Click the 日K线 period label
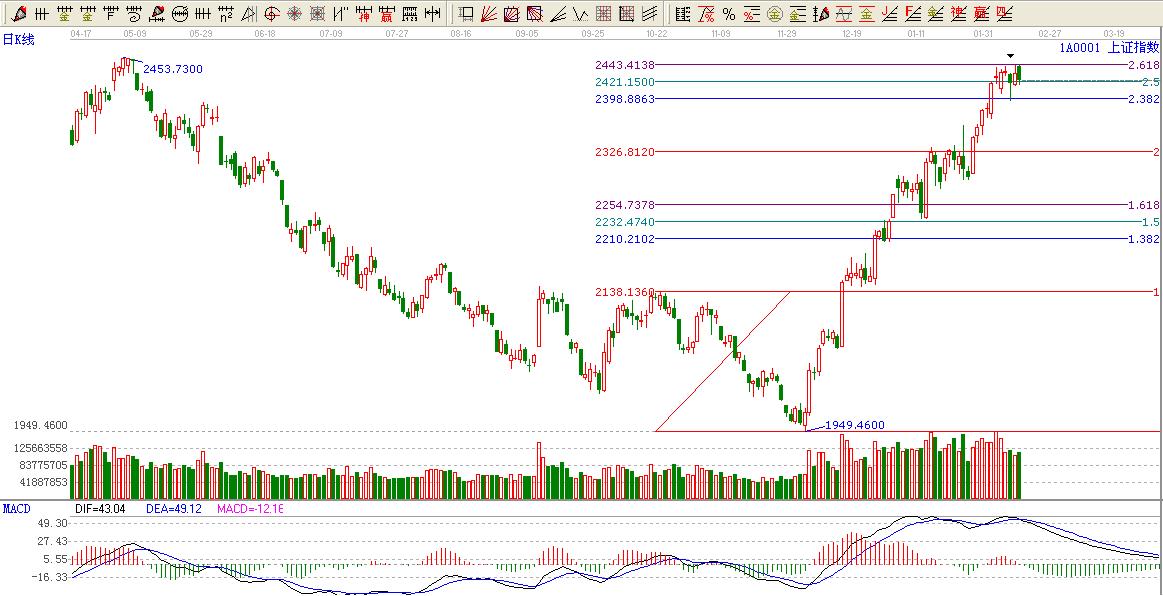The height and width of the screenshot is (596, 1163). click(x=18, y=39)
